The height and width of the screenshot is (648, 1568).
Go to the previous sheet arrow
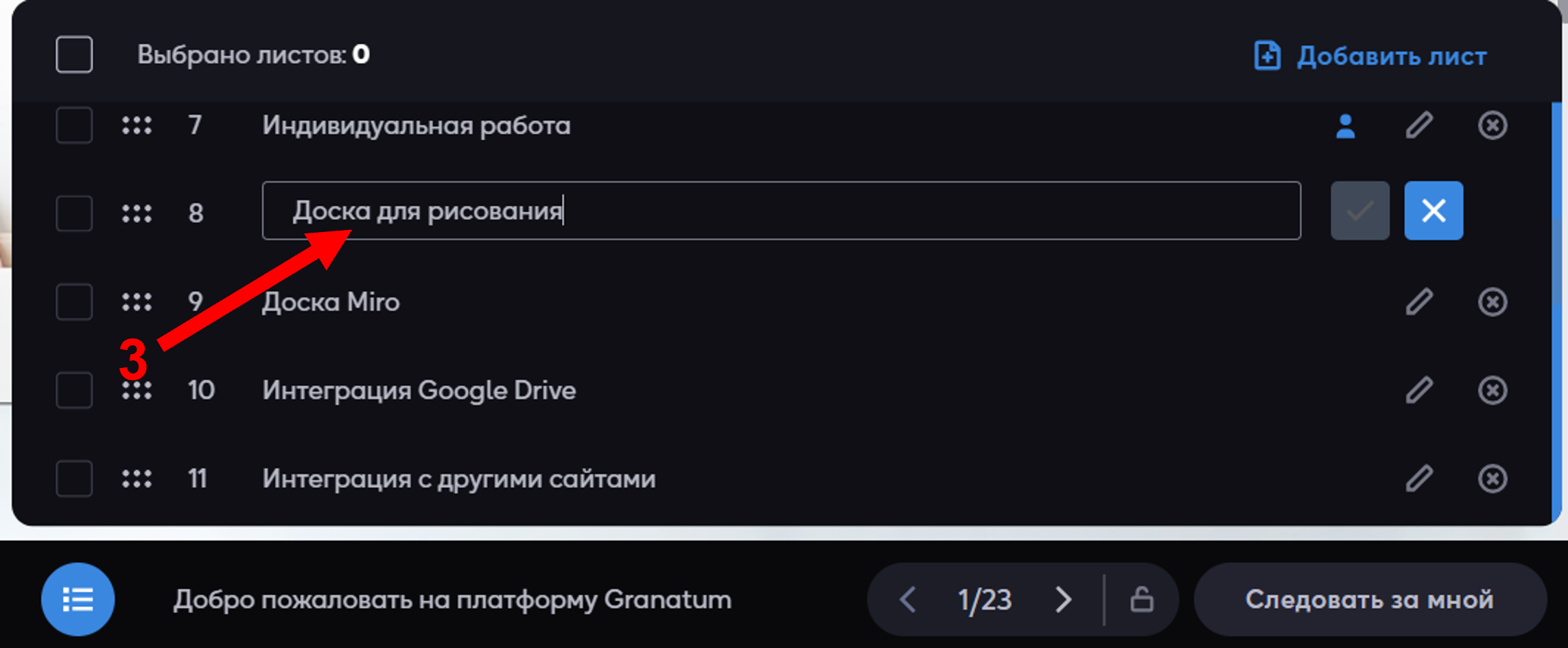pos(907,599)
